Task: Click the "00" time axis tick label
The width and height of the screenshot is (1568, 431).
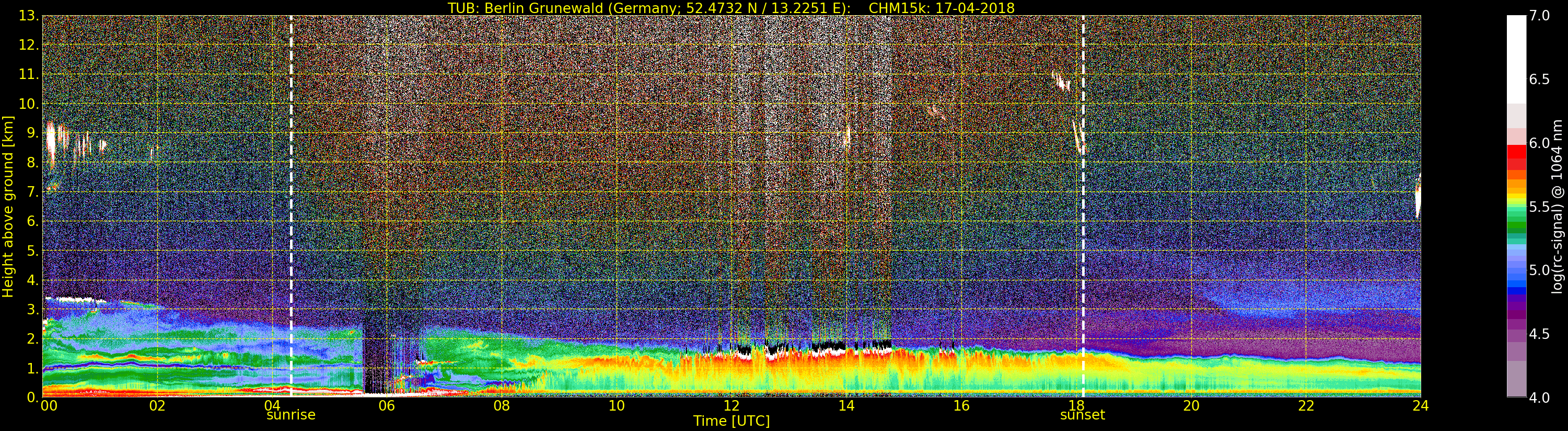Action: coord(48,406)
